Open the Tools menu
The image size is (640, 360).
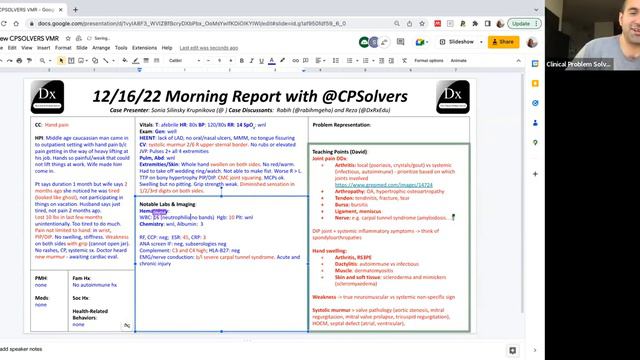pos(121,48)
